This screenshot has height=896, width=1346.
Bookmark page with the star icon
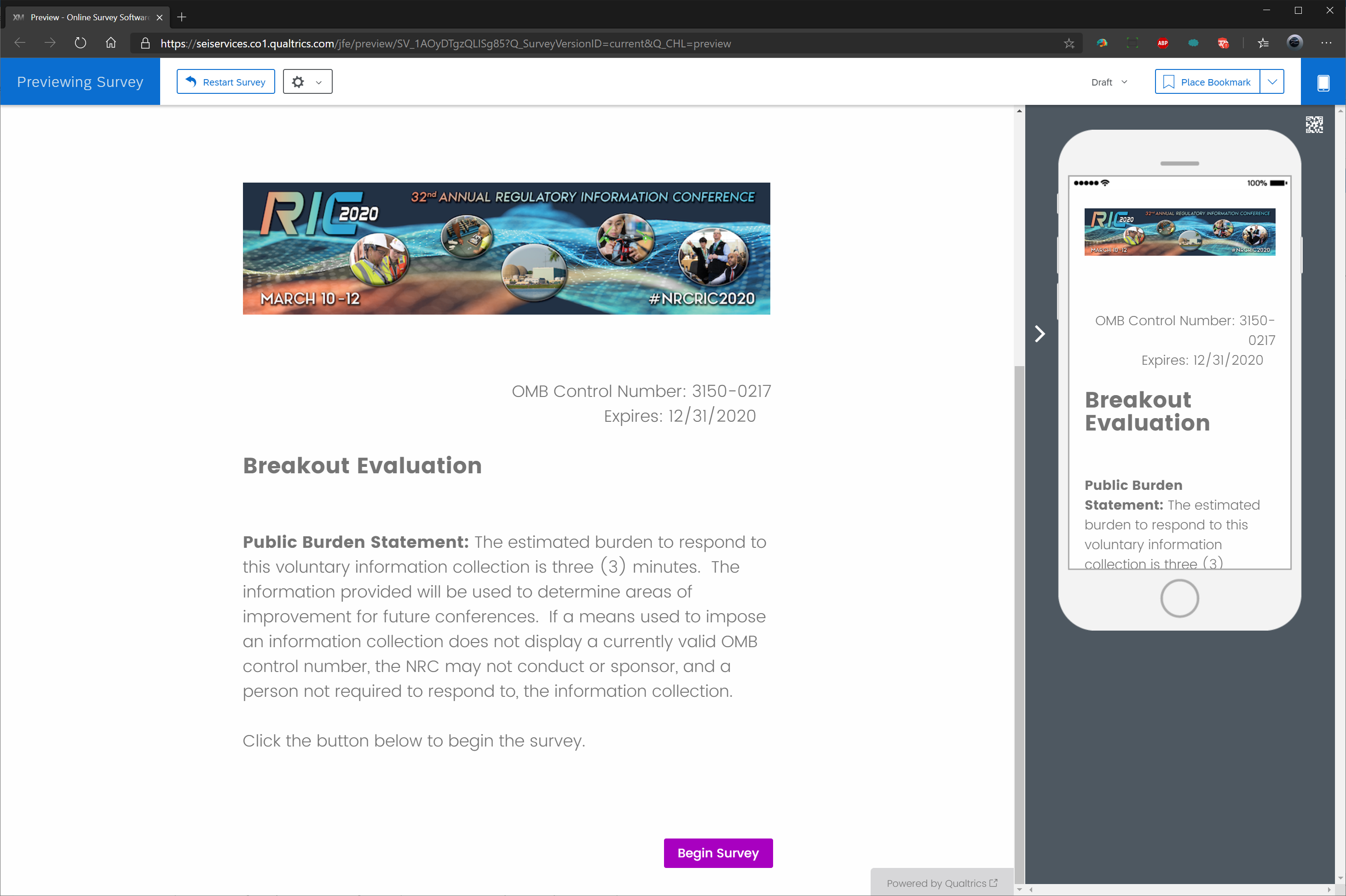(1069, 43)
